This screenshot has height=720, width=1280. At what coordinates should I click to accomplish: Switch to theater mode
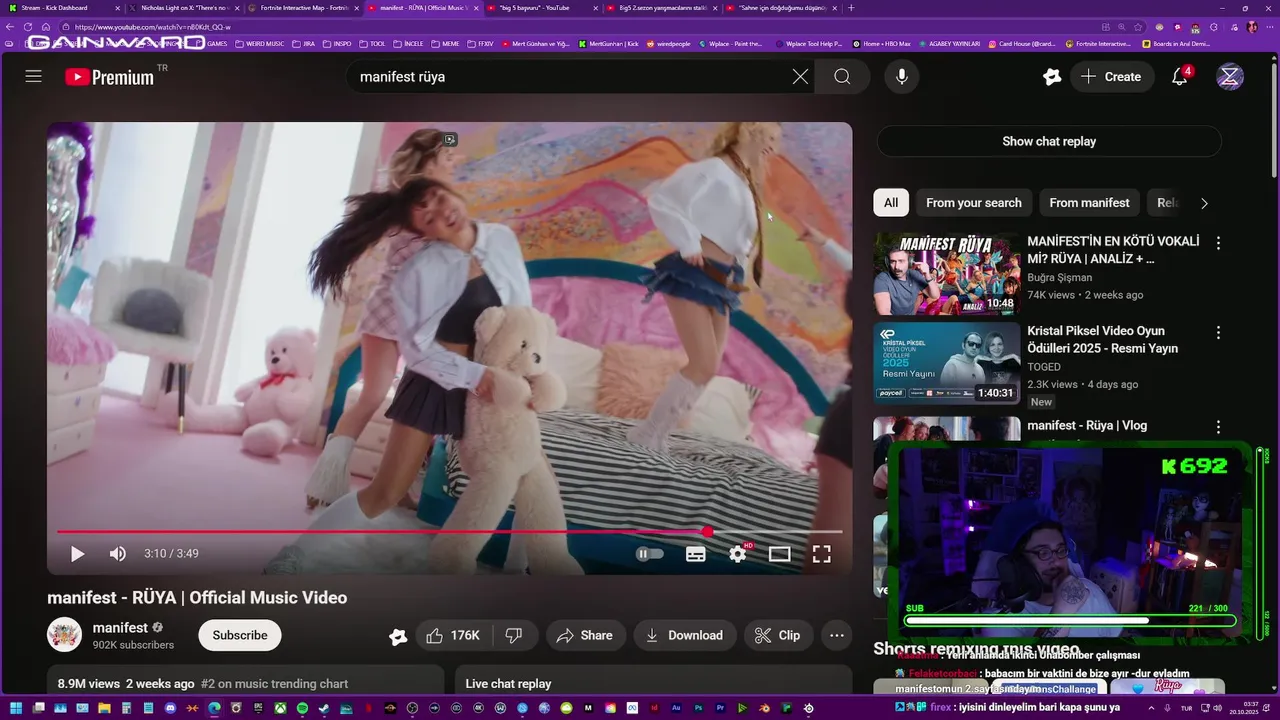[x=780, y=553]
